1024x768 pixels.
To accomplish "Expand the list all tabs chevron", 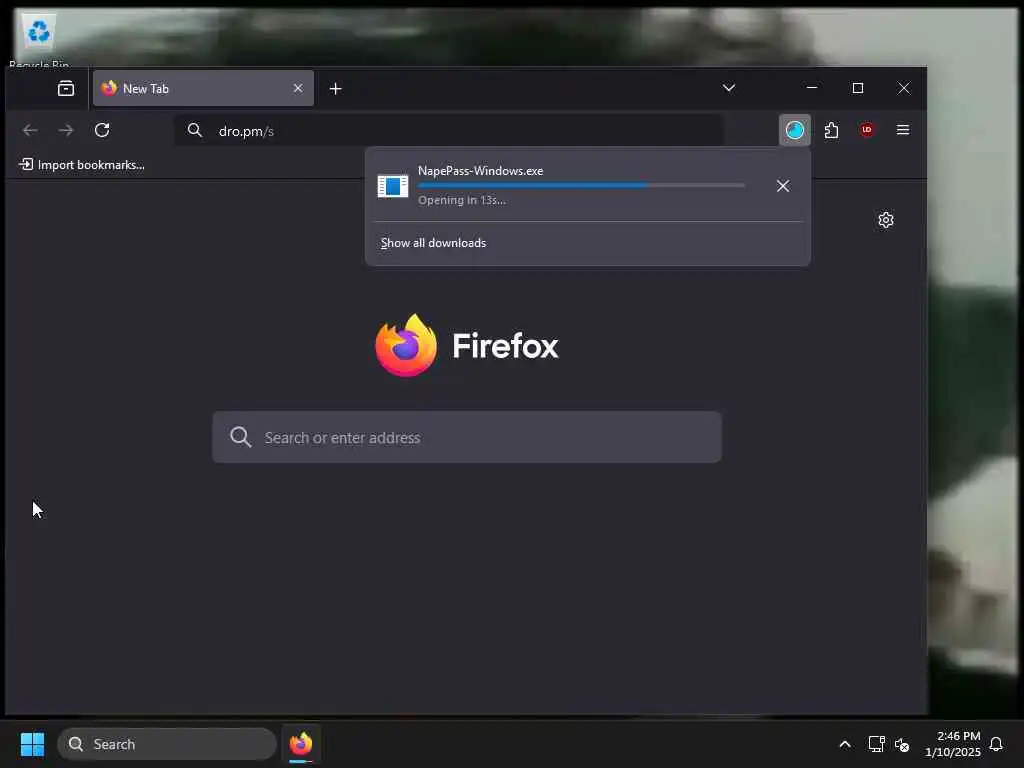I will 729,88.
